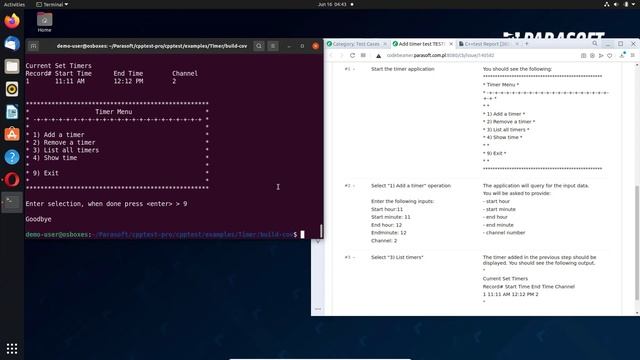The image size is (640, 360).
Task: Open a new browser tab with plus button
Action: [527, 43]
